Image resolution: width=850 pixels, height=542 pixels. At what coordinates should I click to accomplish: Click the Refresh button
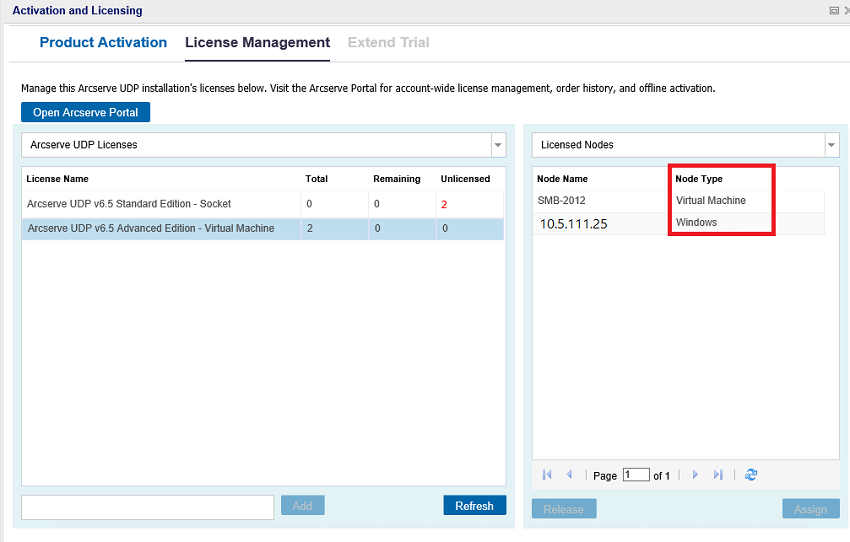pyautogui.click(x=474, y=506)
